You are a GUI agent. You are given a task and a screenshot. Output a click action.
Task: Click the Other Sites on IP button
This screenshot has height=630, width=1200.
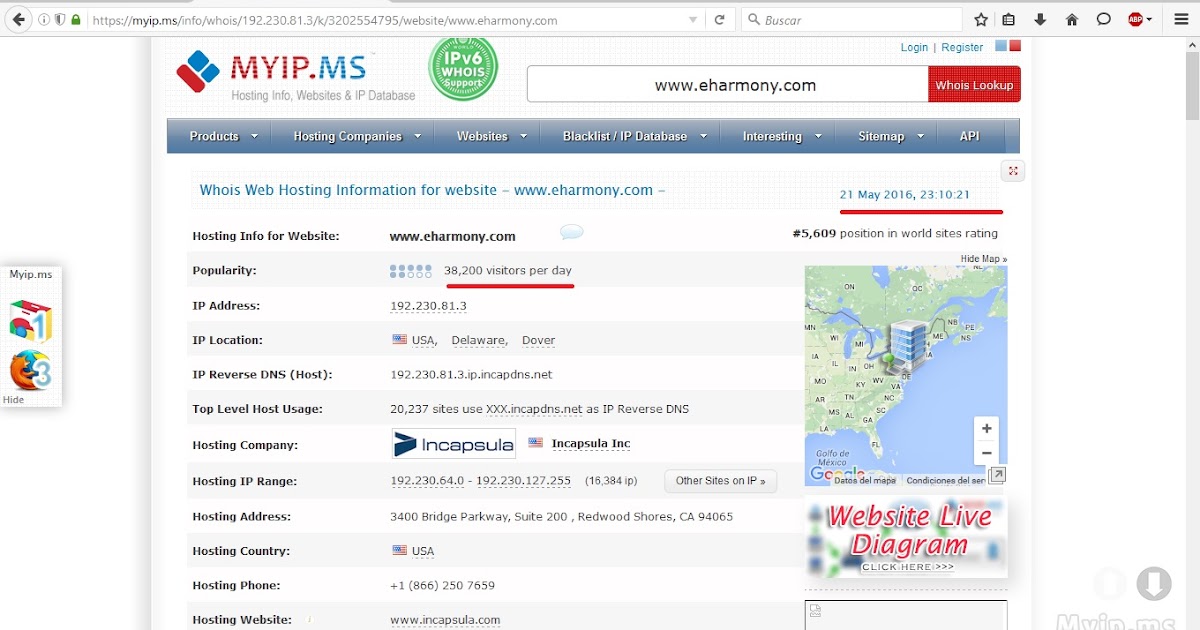(720, 481)
